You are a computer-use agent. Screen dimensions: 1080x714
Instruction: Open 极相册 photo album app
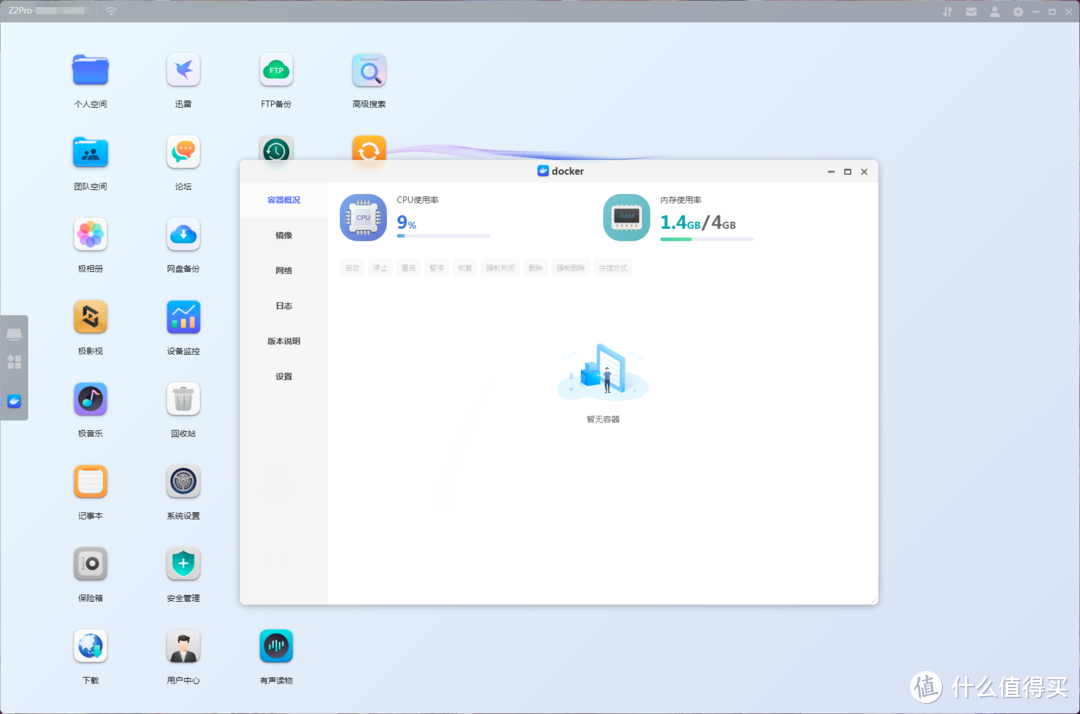point(90,235)
